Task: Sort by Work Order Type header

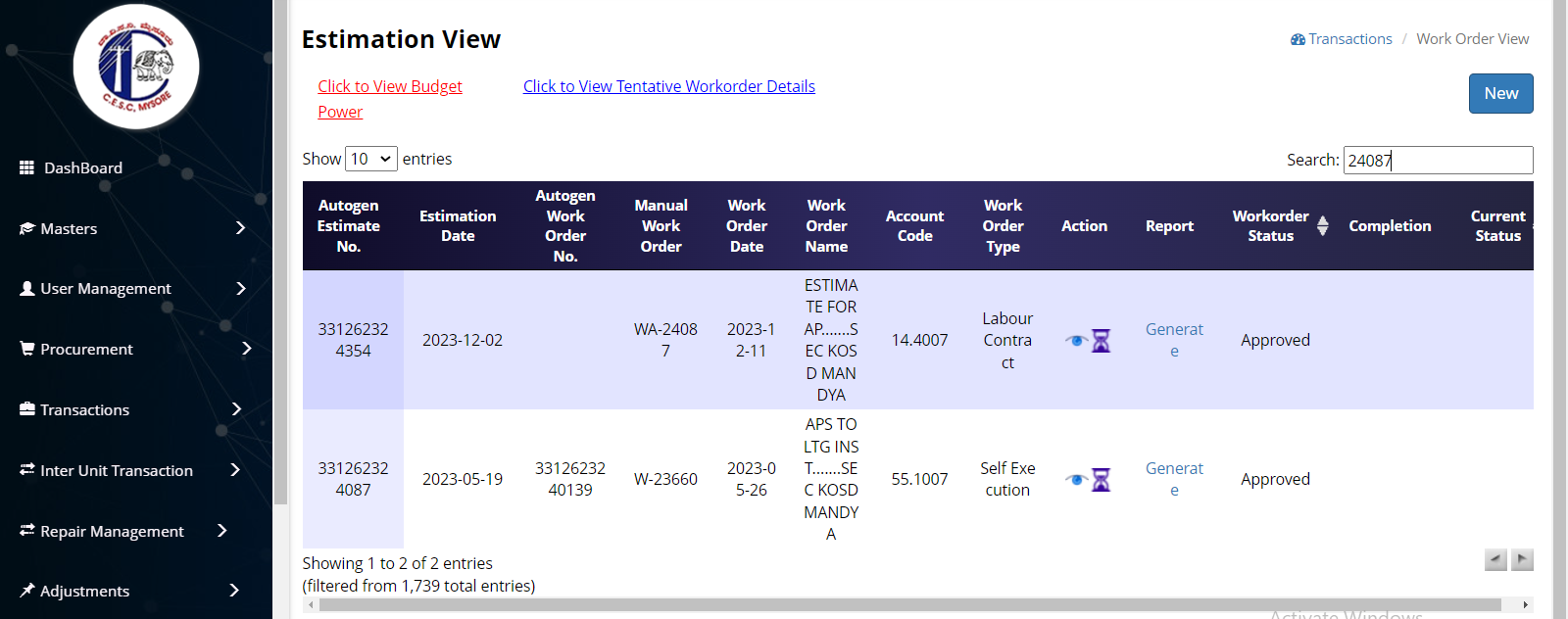Action: tap(1003, 226)
